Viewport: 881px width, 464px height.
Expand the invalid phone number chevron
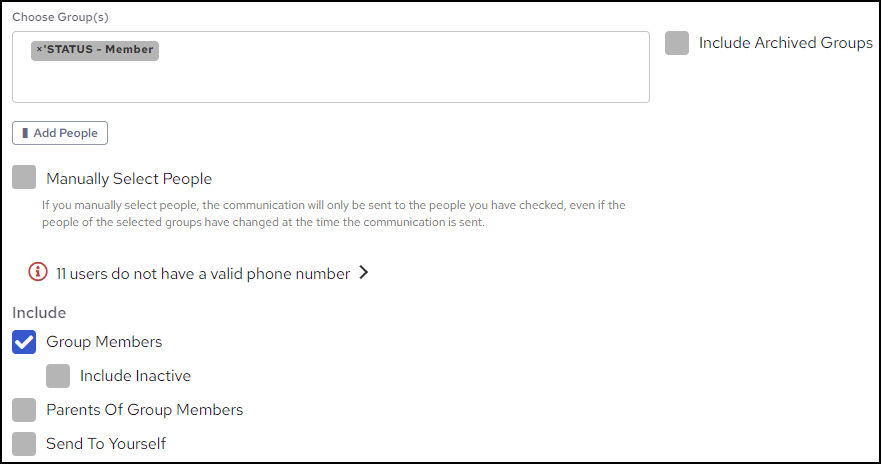point(363,272)
